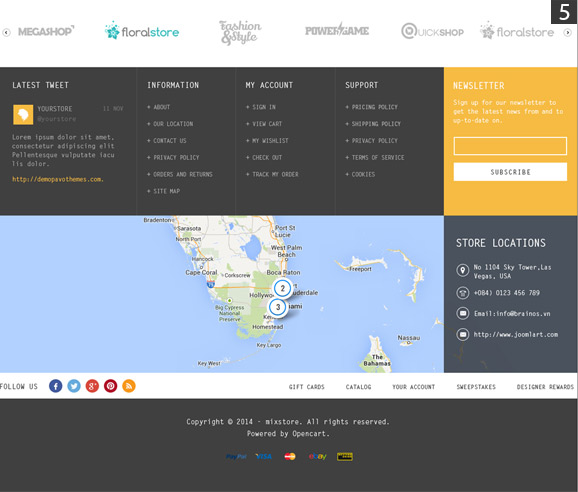
Task: Click the teal floralstore brand logo
Action: (x=142, y=31)
